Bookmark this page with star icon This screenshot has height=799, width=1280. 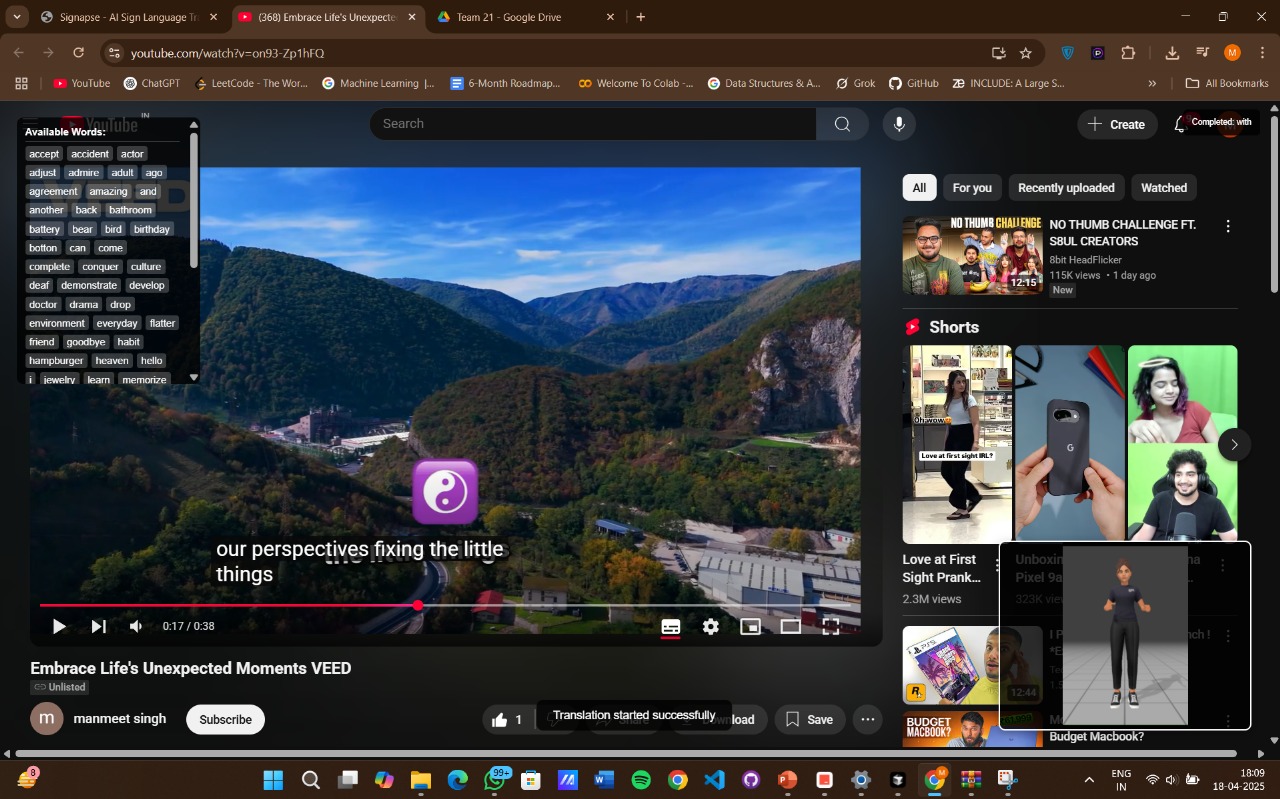(x=1025, y=53)
